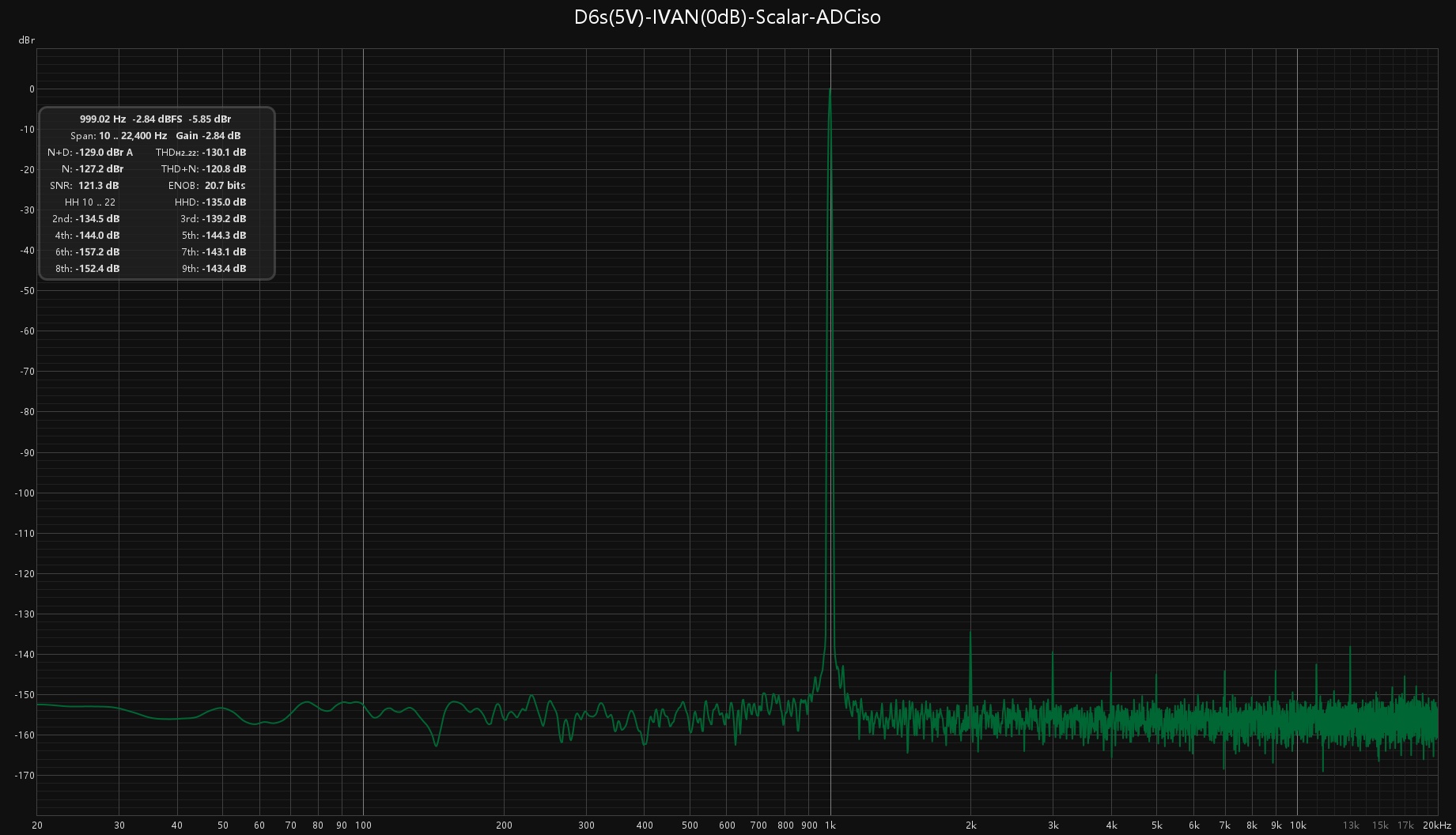Click the 15k label on frequency axis

[1380, 826]
